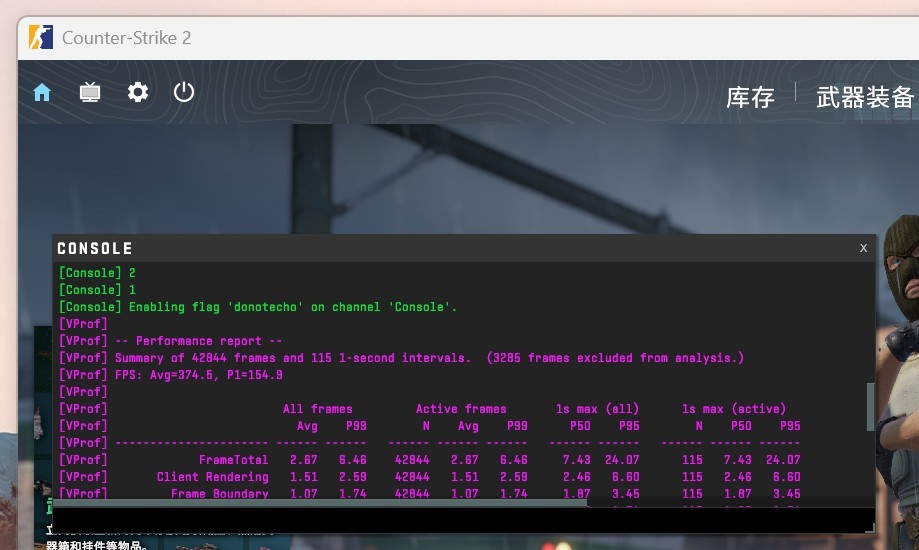This screenshot has width=919, height=550.
Task: Click the FrameTotal row label
Action: tap(233, 460)
